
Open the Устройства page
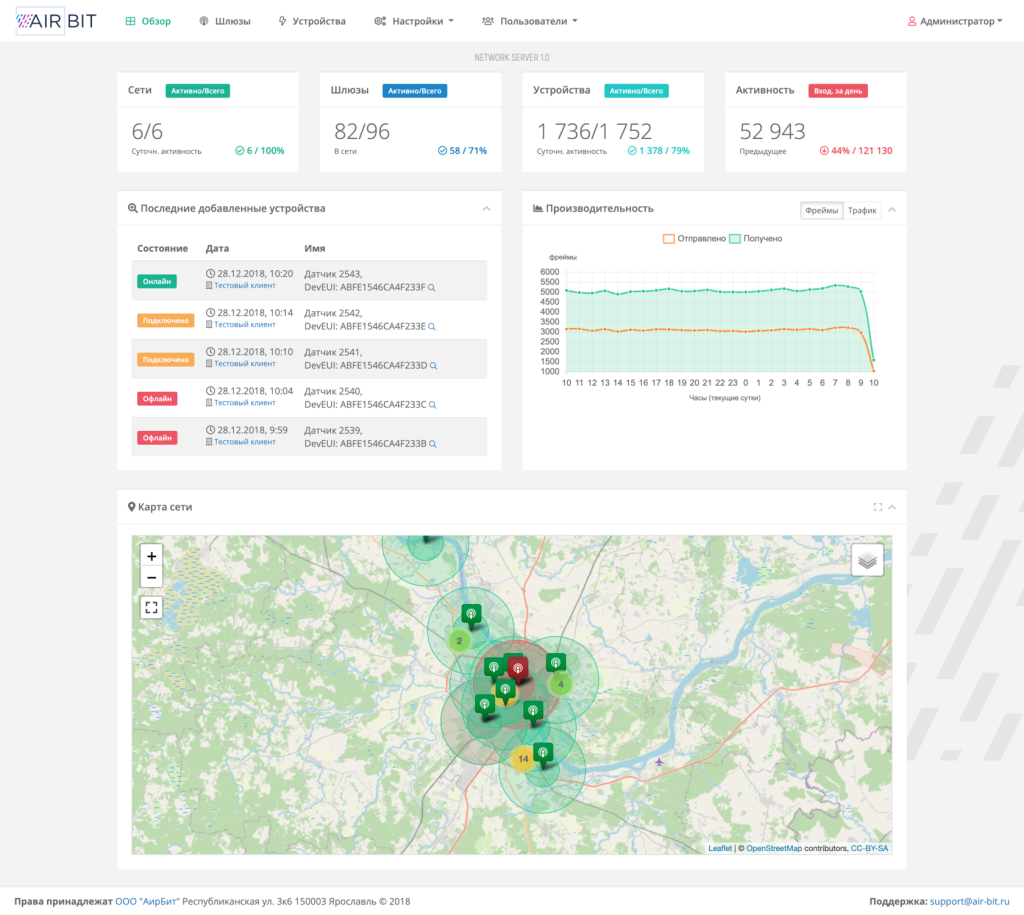312,21
